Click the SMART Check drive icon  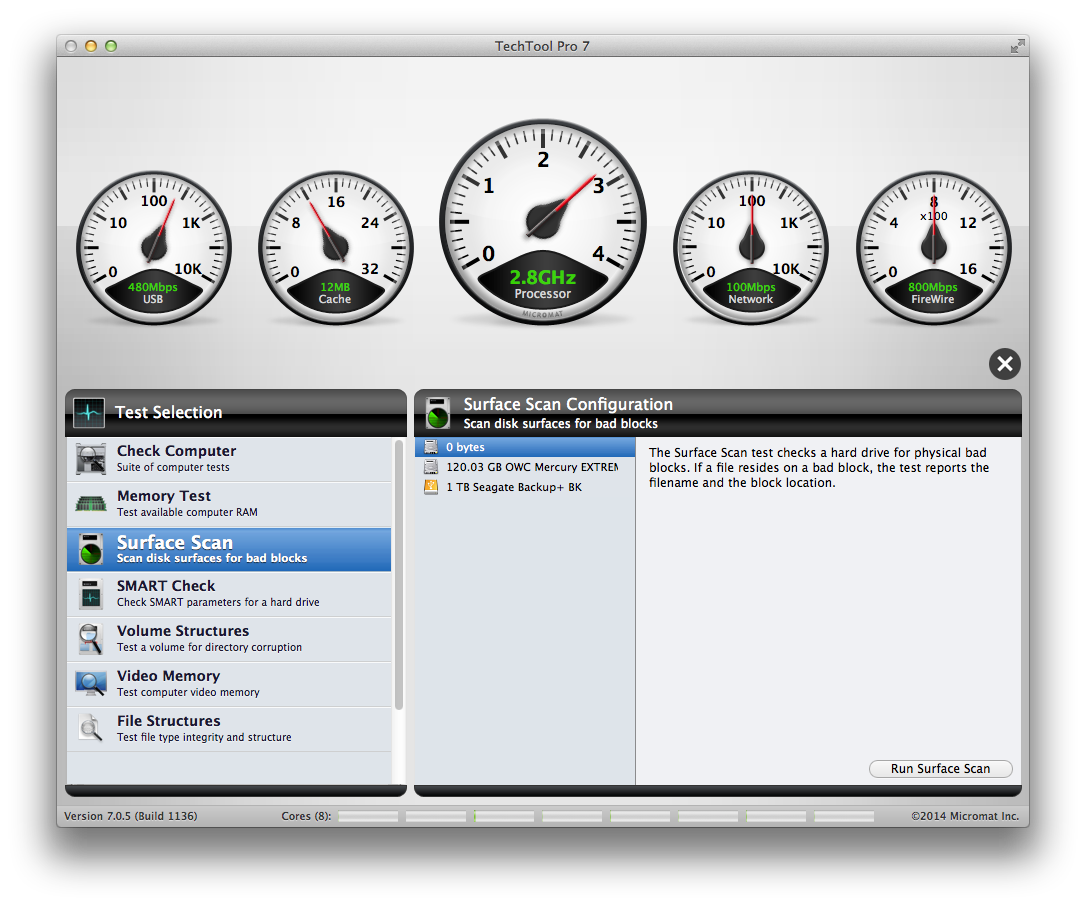tap(91, 594)
